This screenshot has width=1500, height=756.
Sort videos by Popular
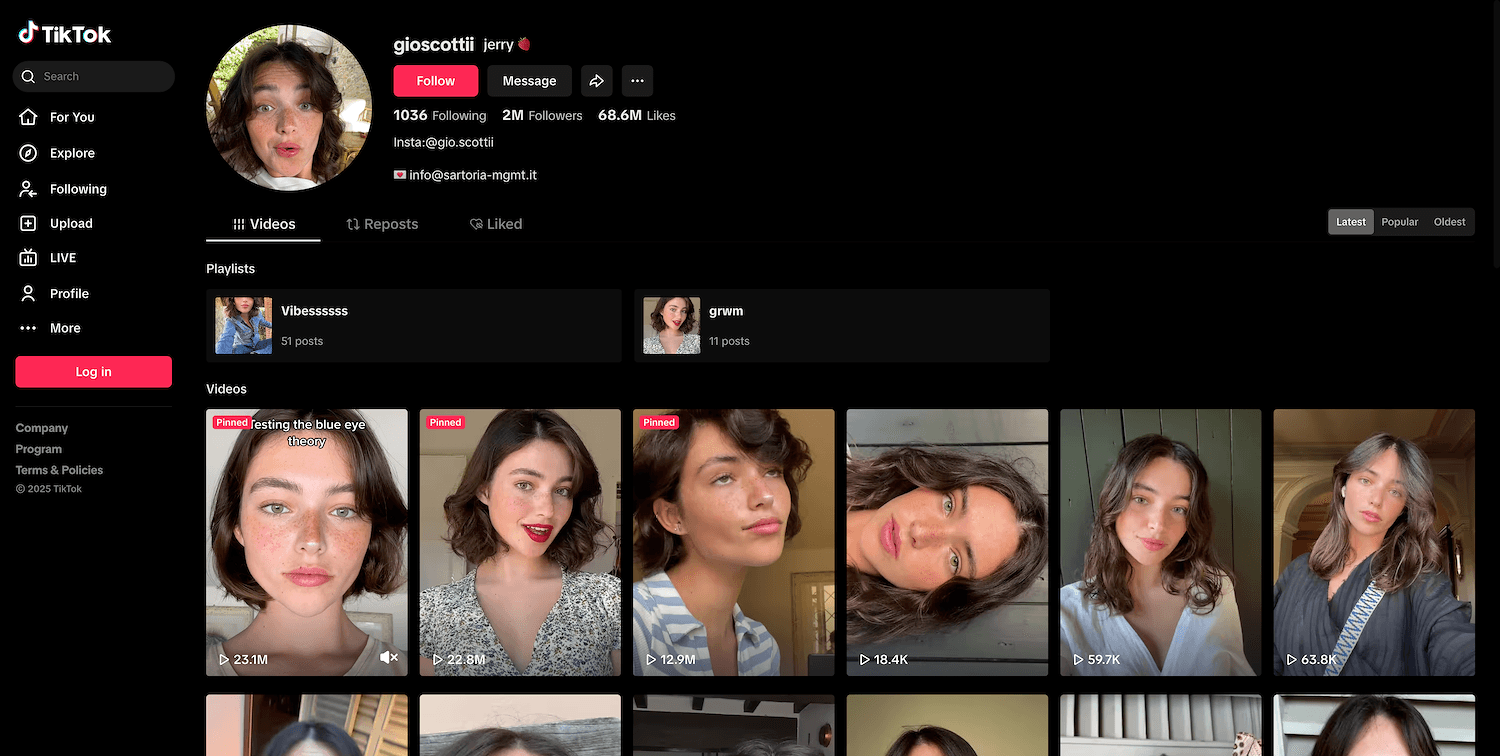pyautogui.click(x=1399, y=222)
